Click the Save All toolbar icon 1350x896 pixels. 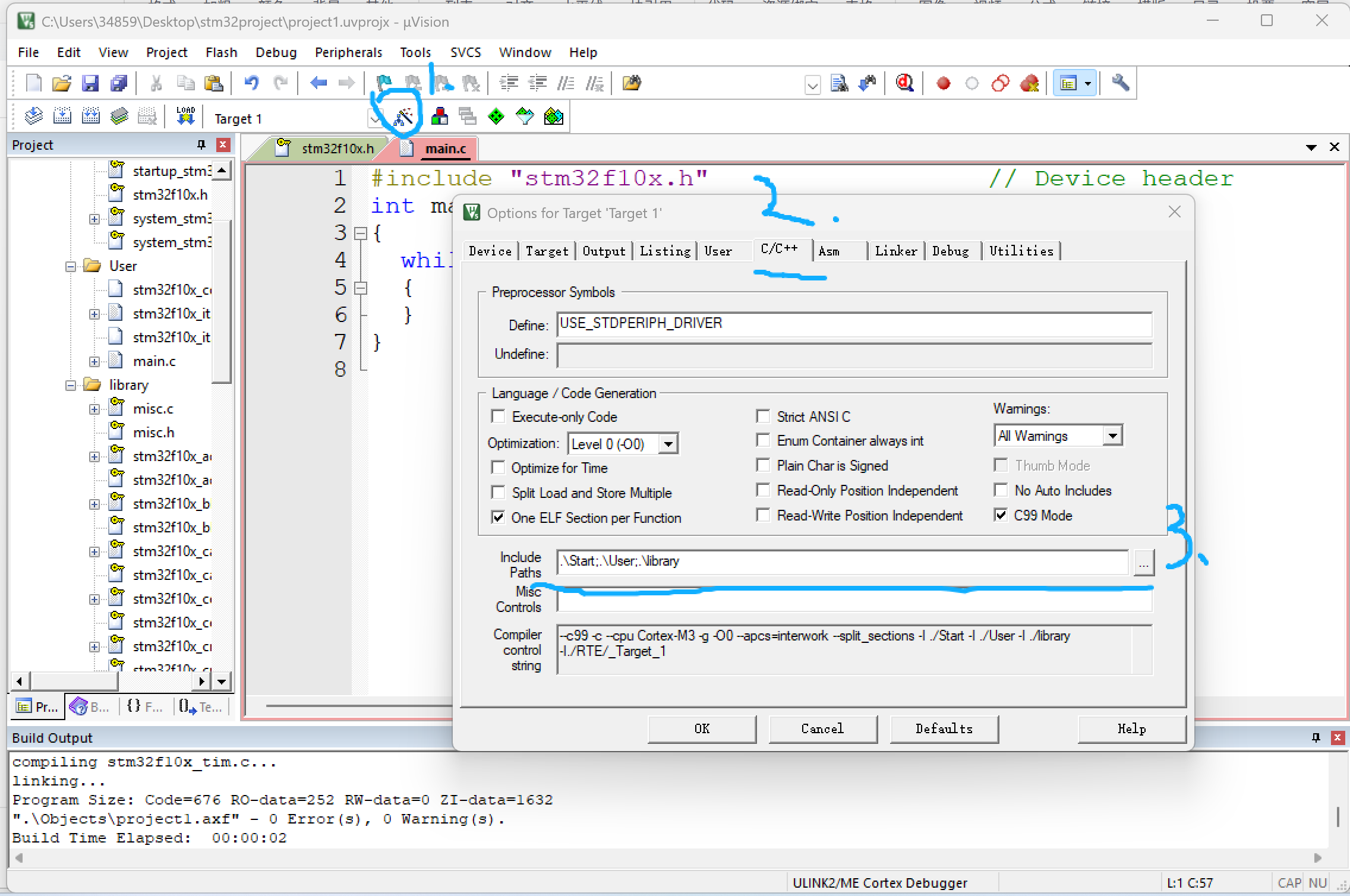119,83
